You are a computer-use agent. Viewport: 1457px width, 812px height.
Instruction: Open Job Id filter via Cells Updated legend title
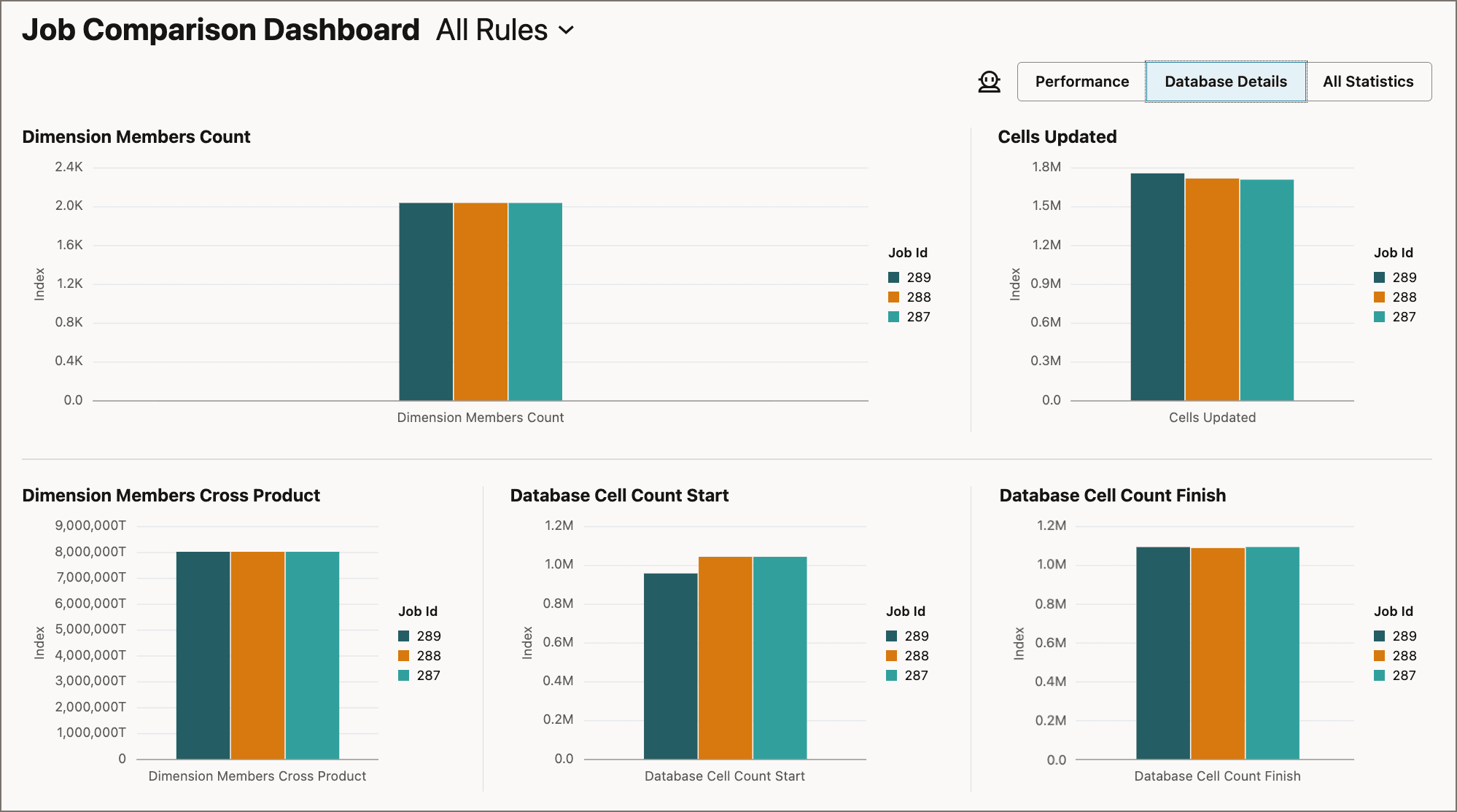pyautogui.click(x=1394, y=252)
